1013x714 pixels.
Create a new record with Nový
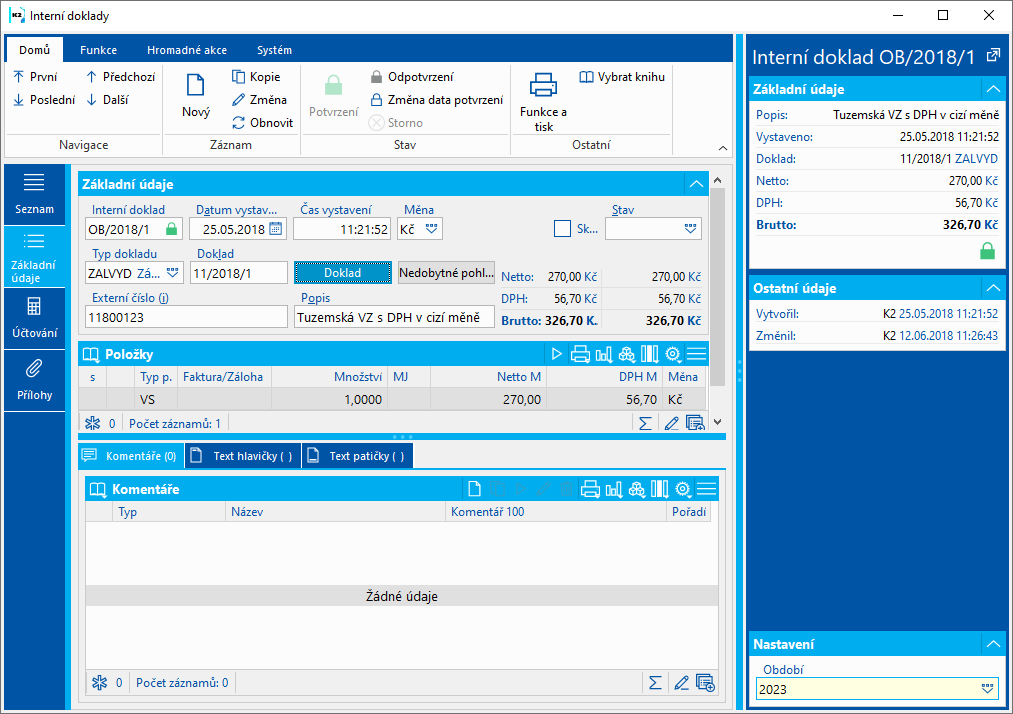[x=196, y=96]
